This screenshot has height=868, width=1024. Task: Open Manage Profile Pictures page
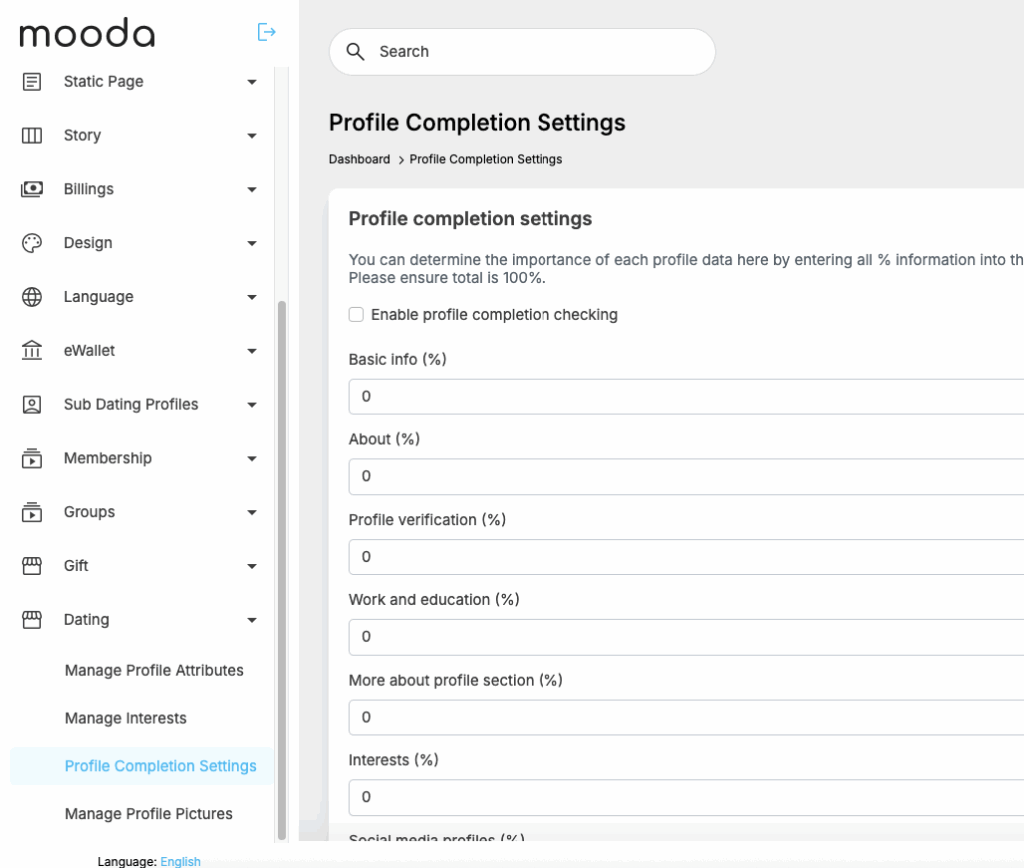tap(149, 814)
